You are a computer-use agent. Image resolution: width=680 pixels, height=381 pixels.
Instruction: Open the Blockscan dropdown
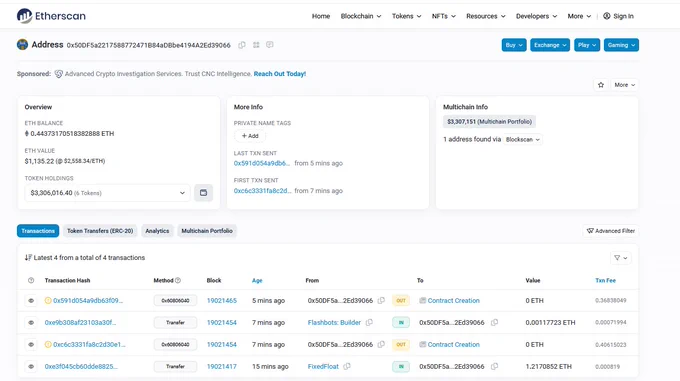(x=523, y=140)
